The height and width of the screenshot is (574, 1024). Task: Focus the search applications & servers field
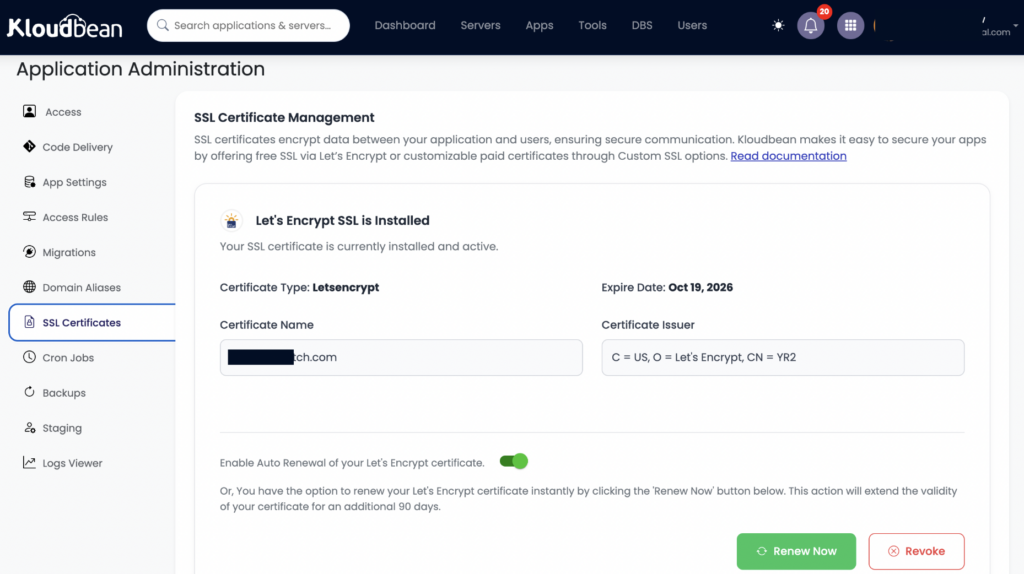[248, 25]
